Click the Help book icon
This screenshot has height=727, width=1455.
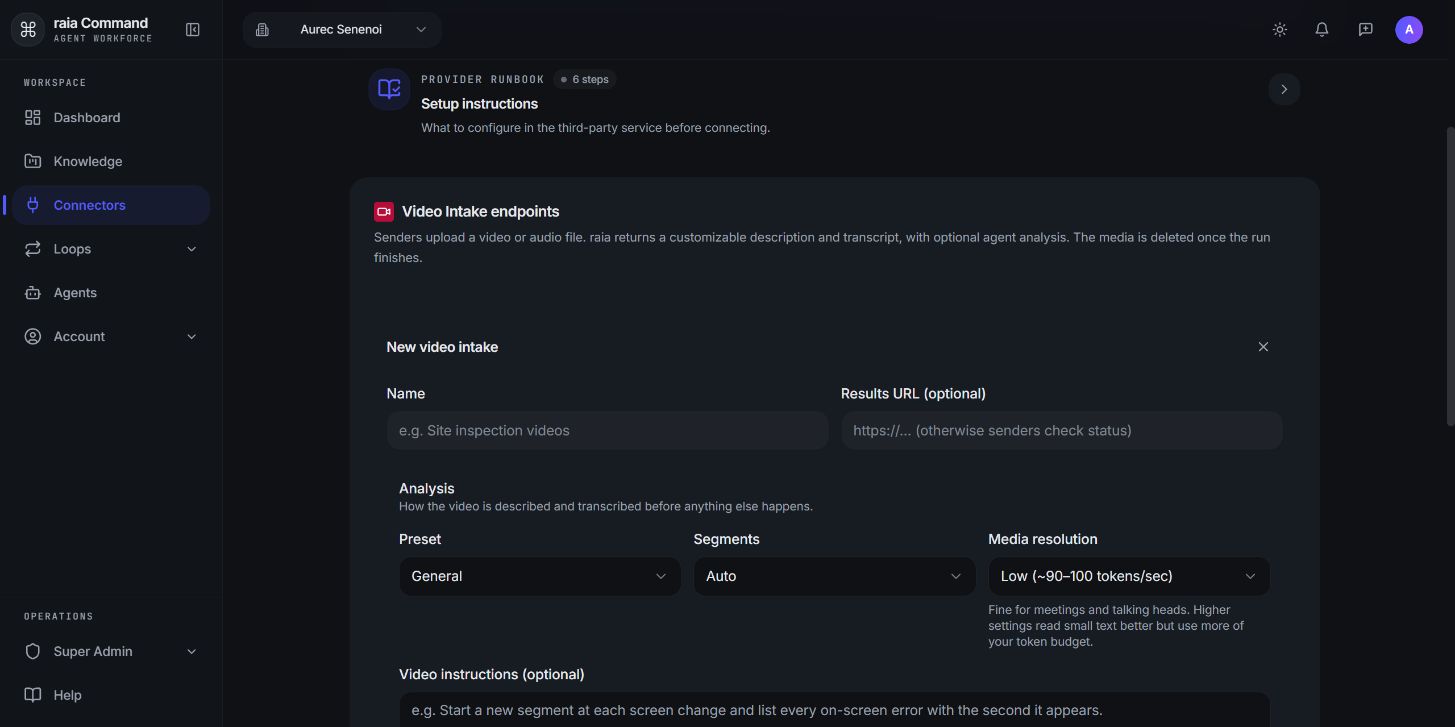33,695
